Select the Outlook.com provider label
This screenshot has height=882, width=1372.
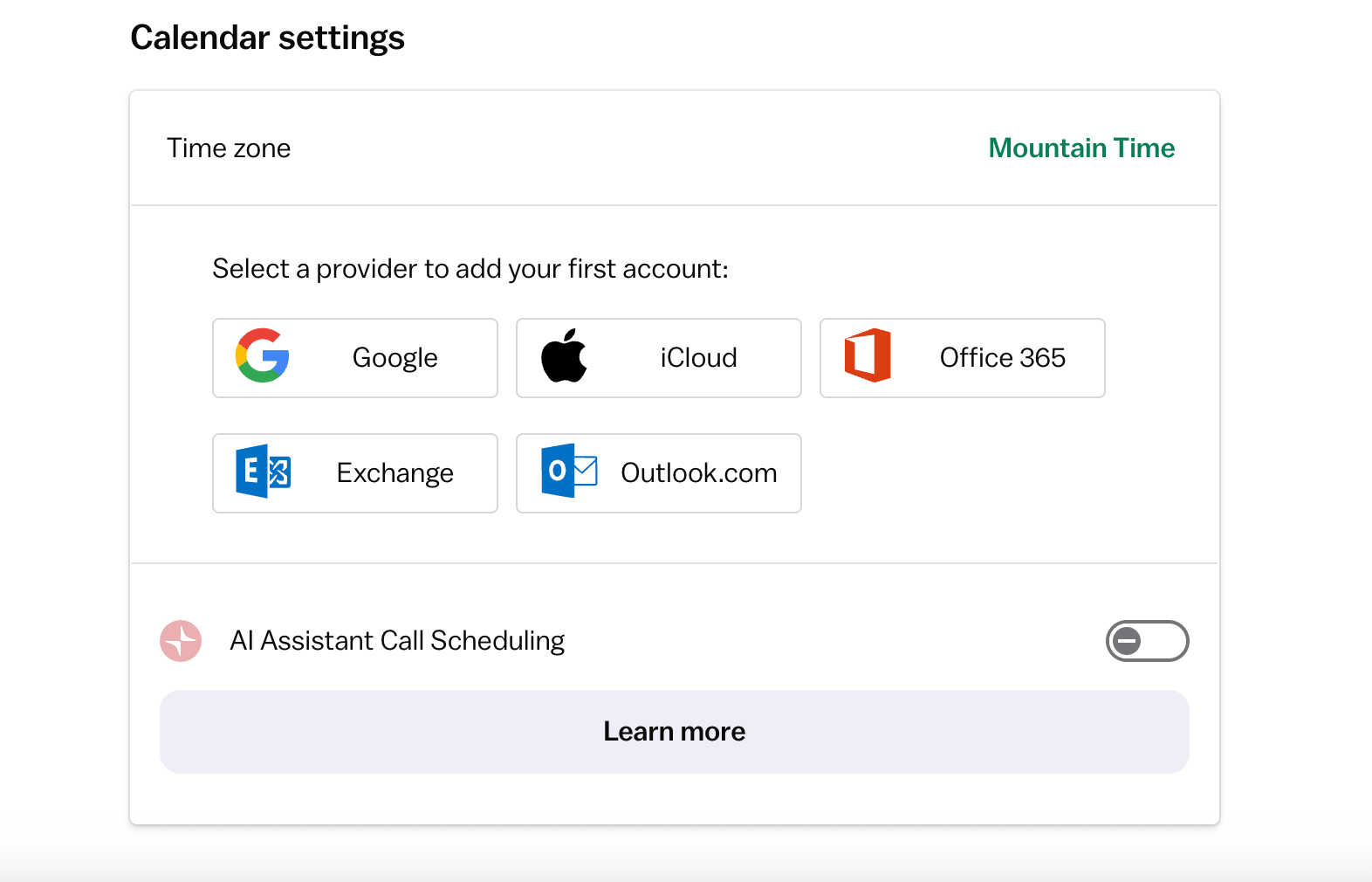[698, 472]
